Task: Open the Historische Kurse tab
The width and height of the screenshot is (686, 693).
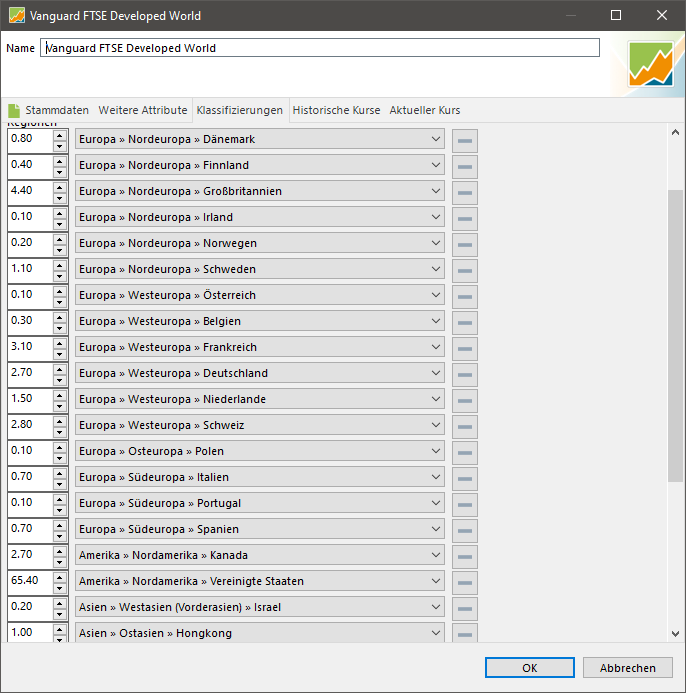Action: pos(336,110)
